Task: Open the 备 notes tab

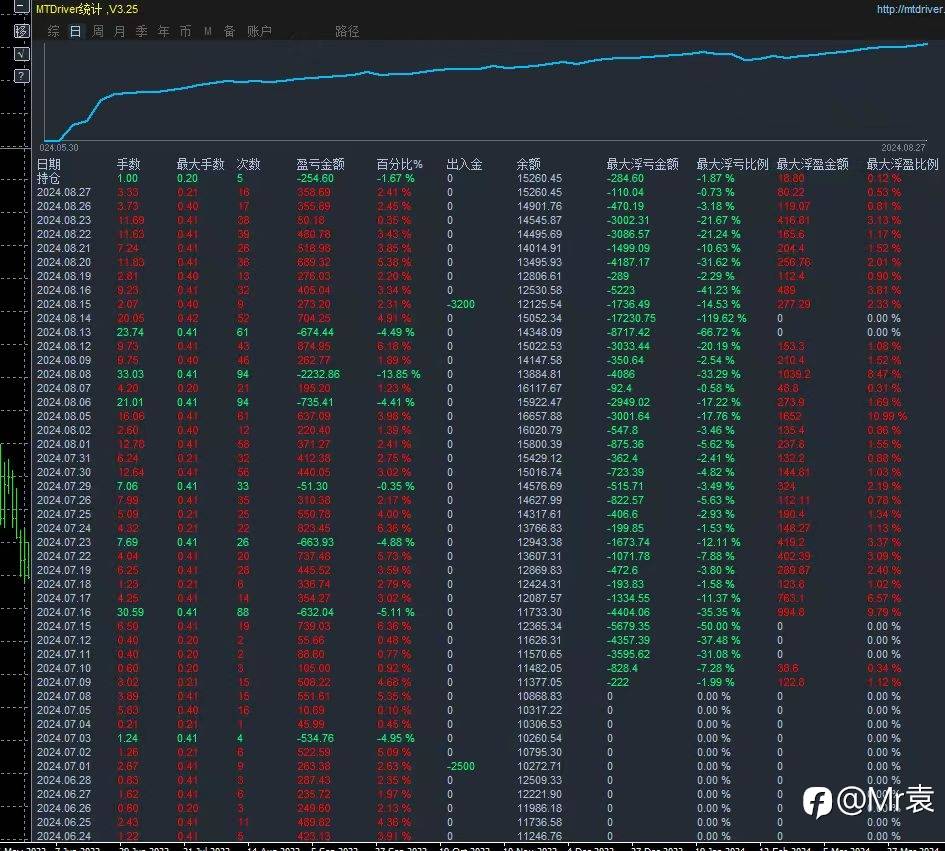Action: pos(229,31)
